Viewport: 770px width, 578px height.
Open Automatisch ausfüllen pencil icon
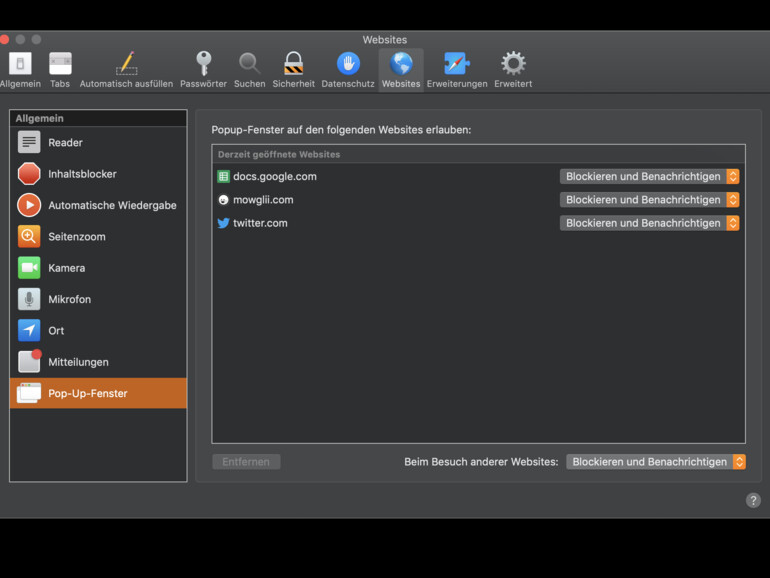(x=126, y=63)
